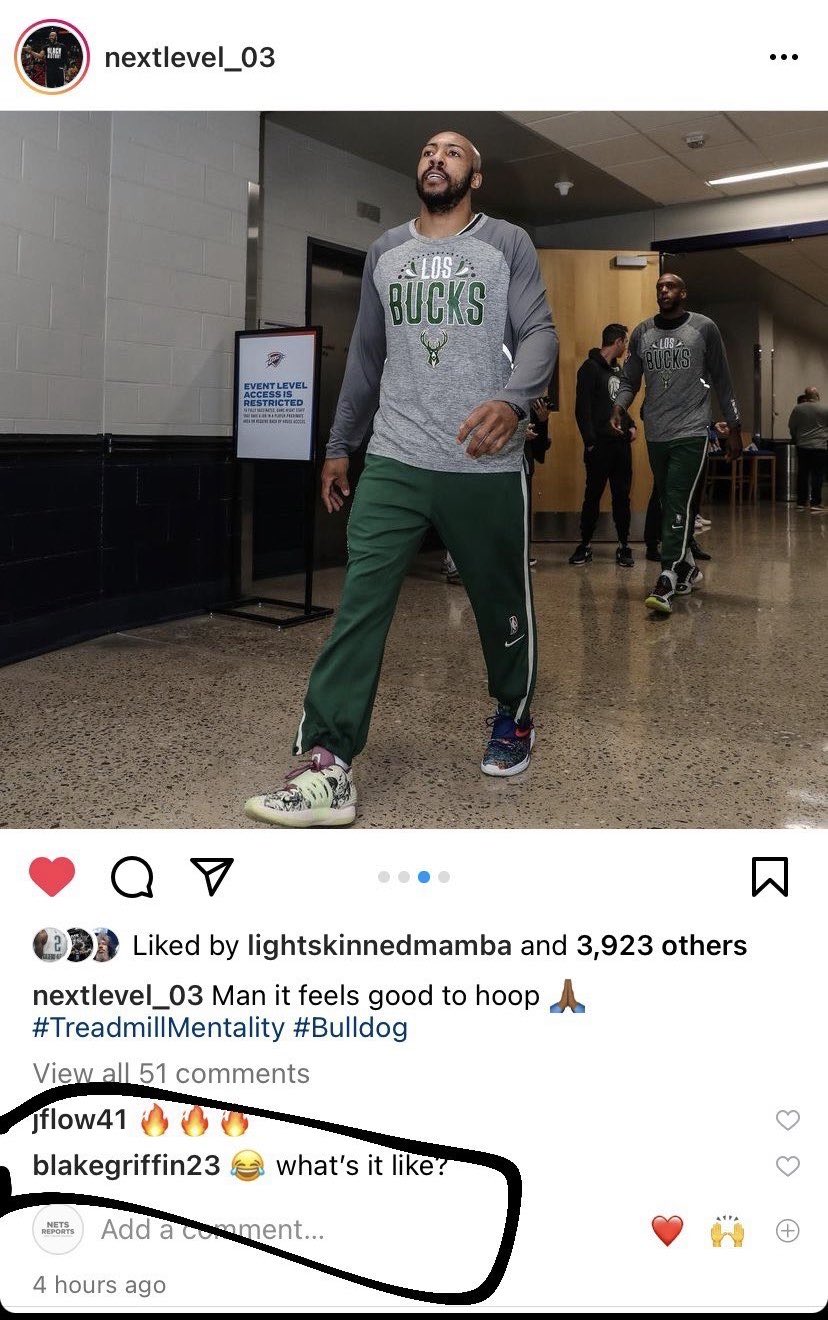Save post with bookmark icon
Image resolution: width=828 pixels, height=1320 pixels.
tap(769, 877)
